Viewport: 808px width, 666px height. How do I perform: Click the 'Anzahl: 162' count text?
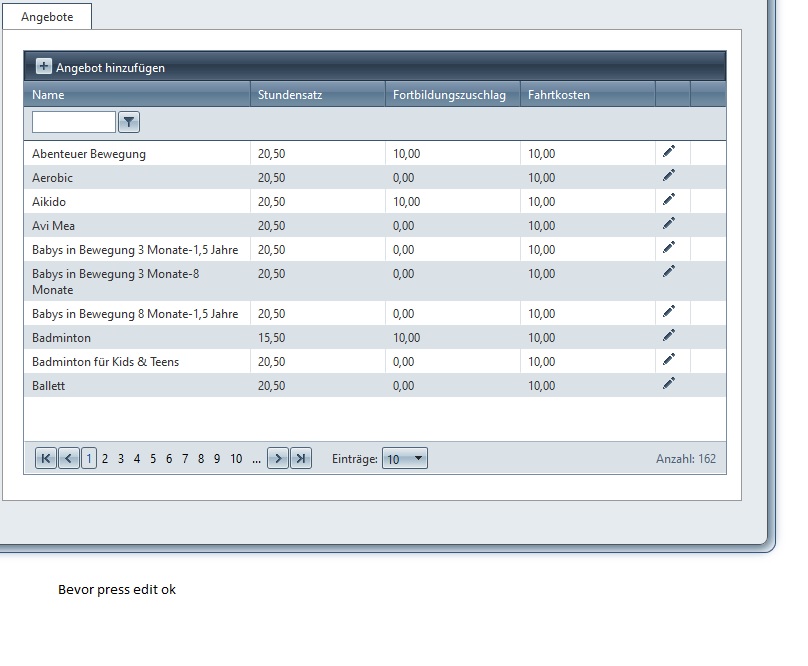click(686, 458)
